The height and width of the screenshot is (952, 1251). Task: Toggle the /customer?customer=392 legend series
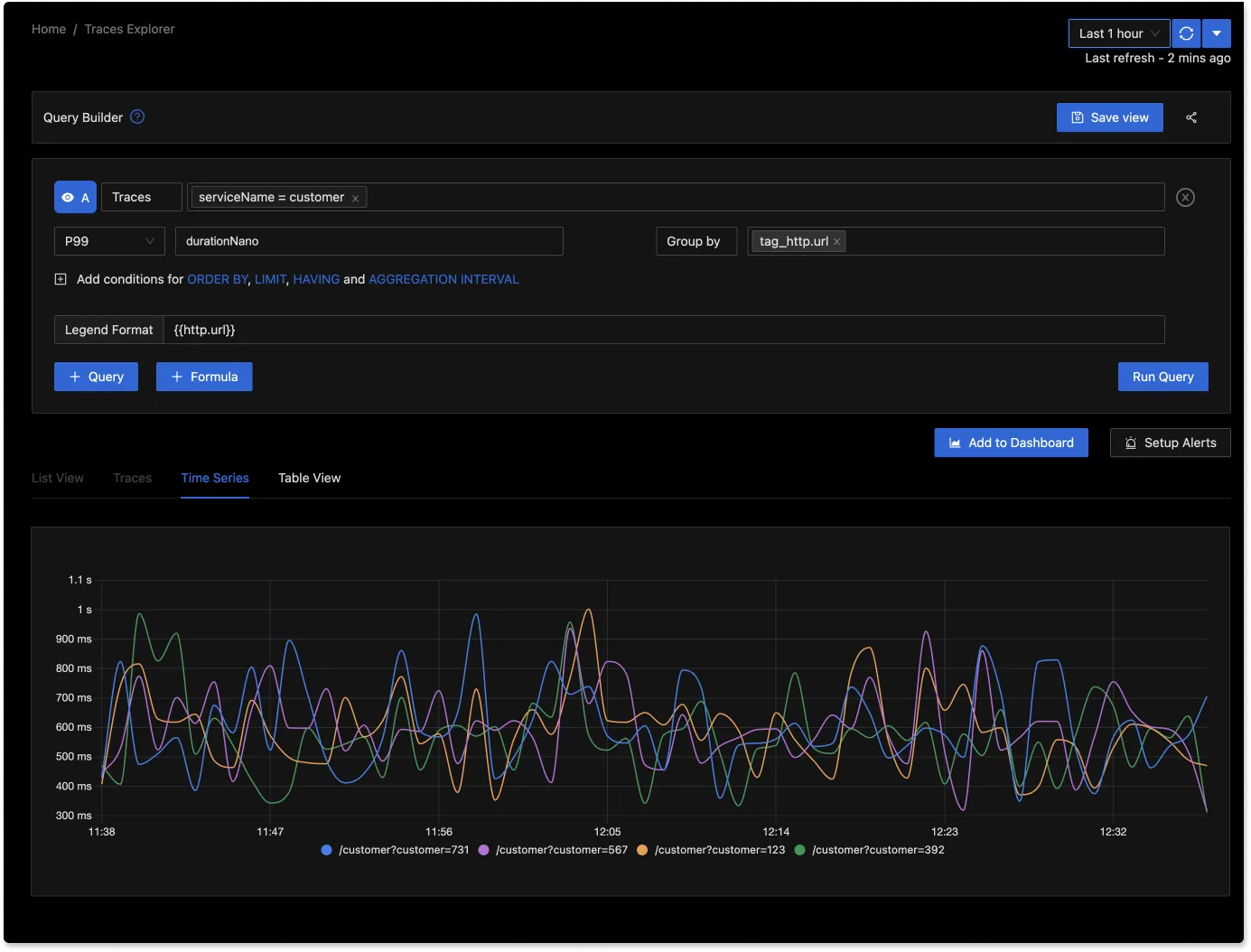tap(869, 850)
